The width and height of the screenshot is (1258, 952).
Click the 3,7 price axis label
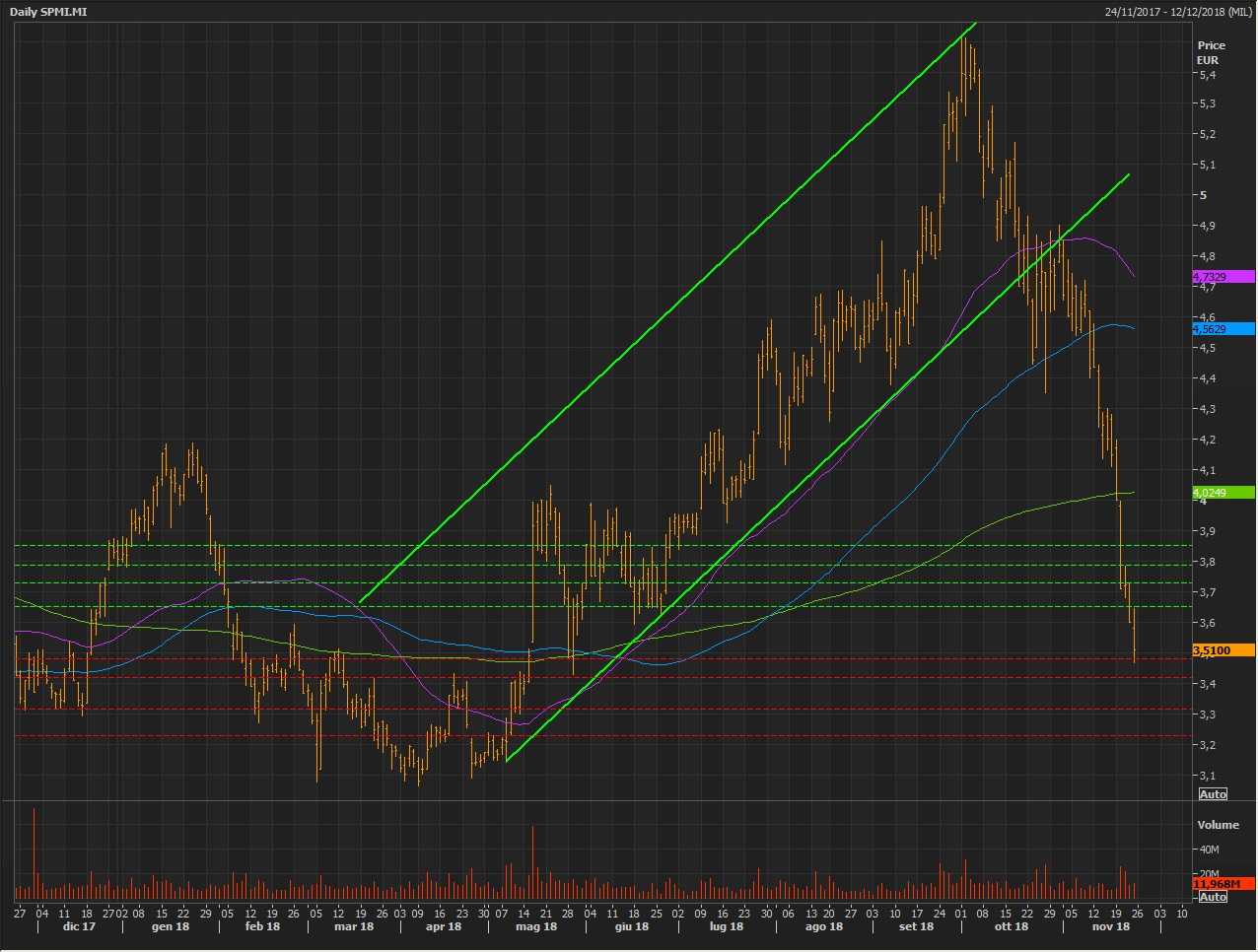1208,592
